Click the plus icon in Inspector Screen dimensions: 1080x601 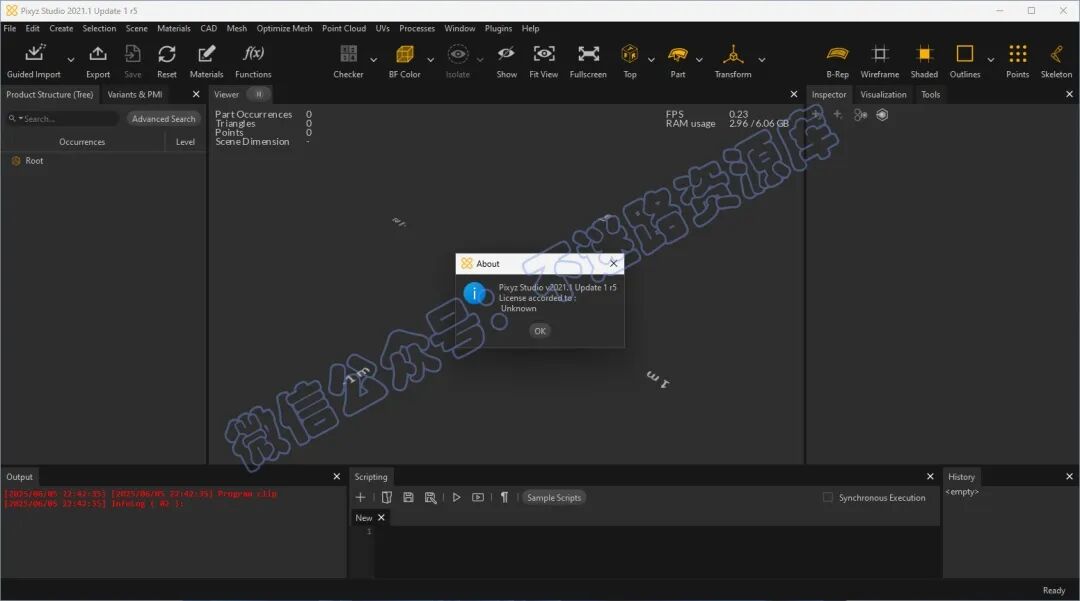(x=838, y=114)
